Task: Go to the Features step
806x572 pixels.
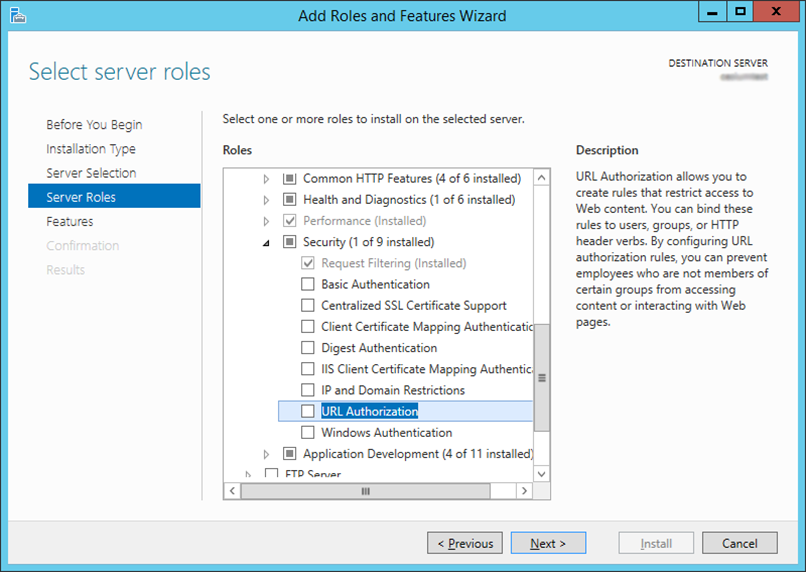Action: click(x=70, y=222)
